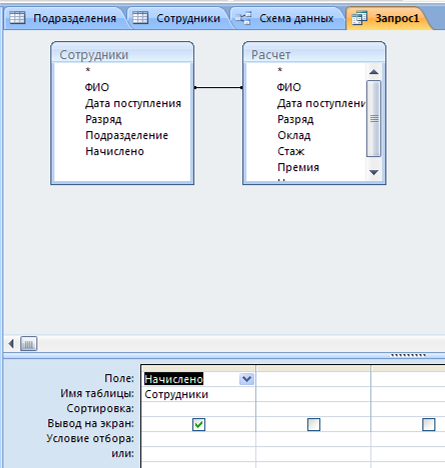Select Дата поступления in Сотрудники table
This screenshot has height=468, width=445.
(133, 103)
